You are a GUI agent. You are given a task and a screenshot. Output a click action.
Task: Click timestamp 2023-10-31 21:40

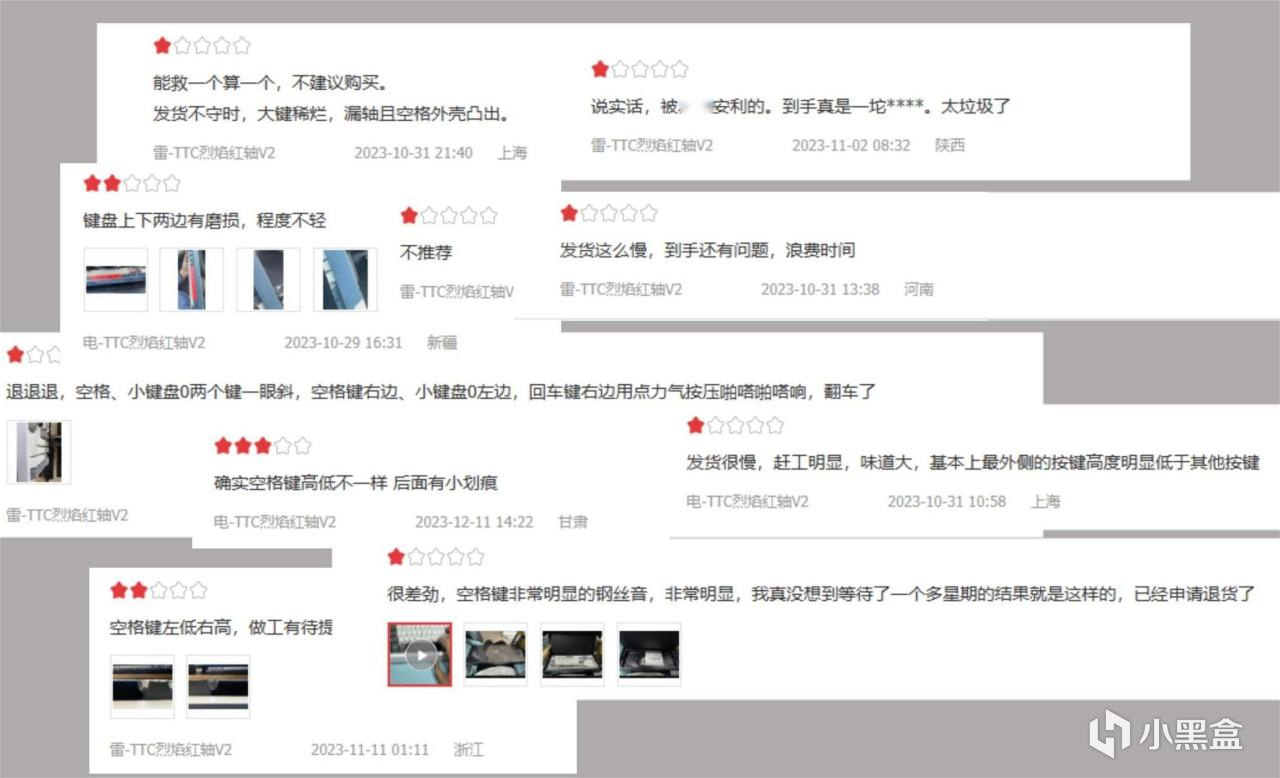tap(413, 153)
